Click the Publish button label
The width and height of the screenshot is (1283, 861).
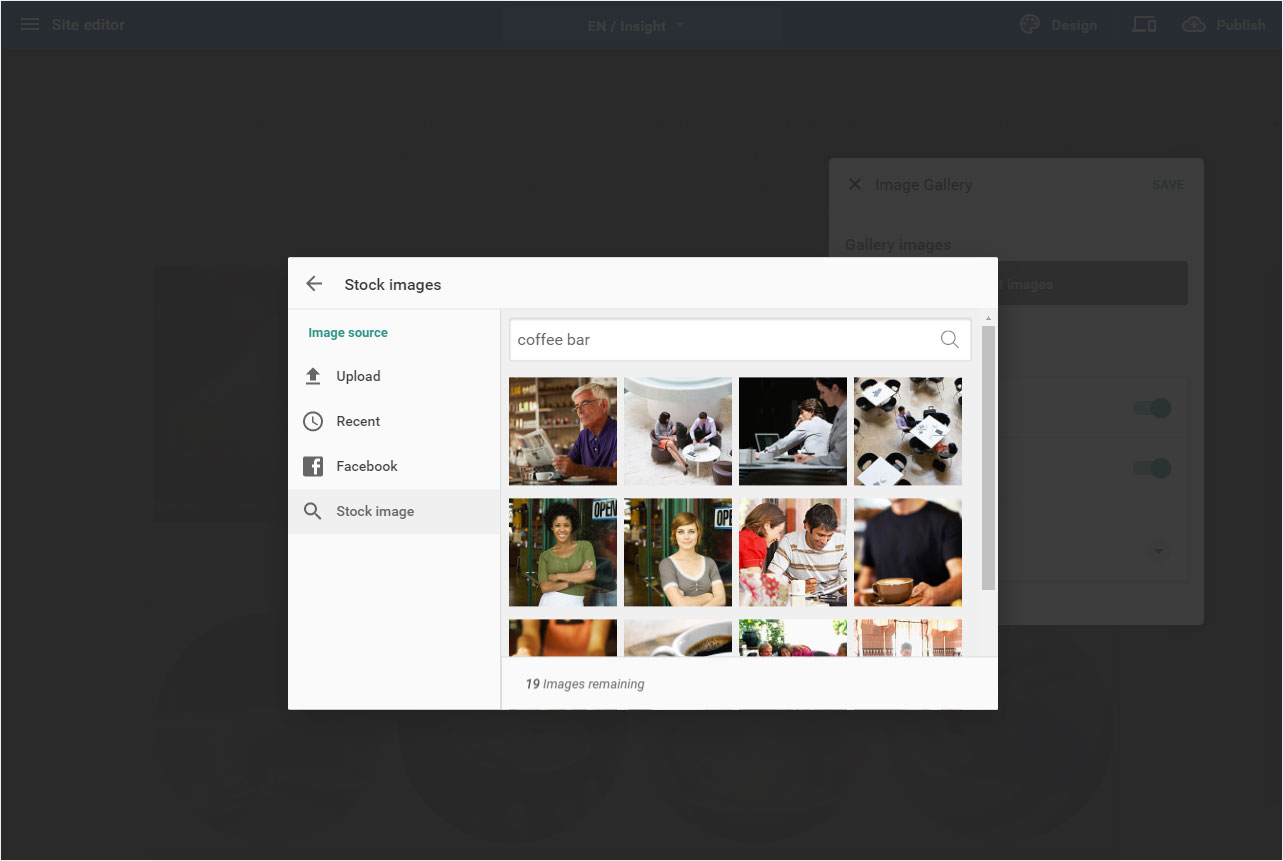pos(1240,25)
